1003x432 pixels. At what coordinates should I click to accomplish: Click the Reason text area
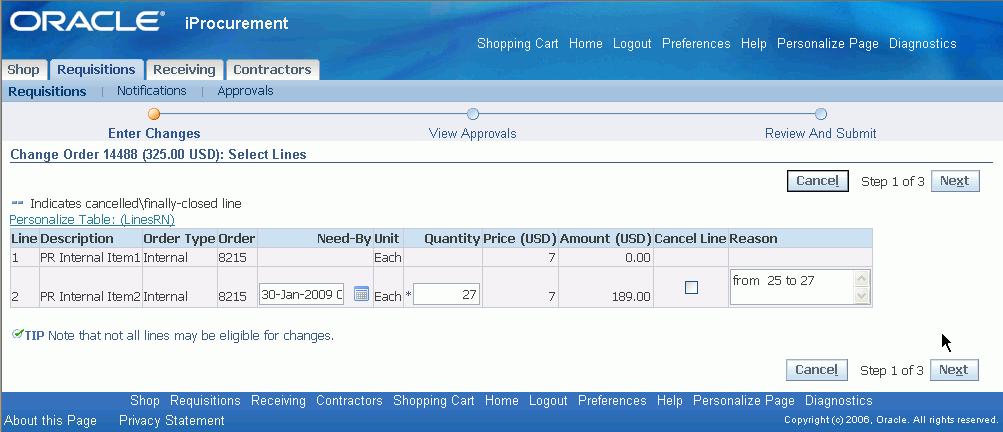click(x=793, y=287)
